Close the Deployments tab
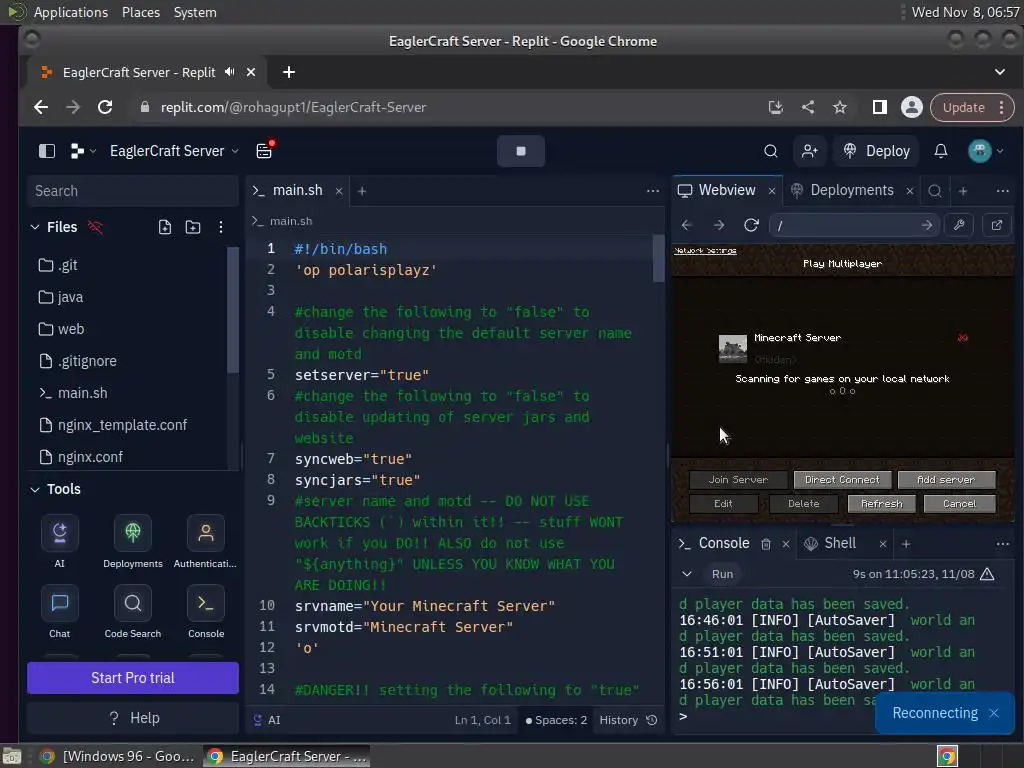 910,191
